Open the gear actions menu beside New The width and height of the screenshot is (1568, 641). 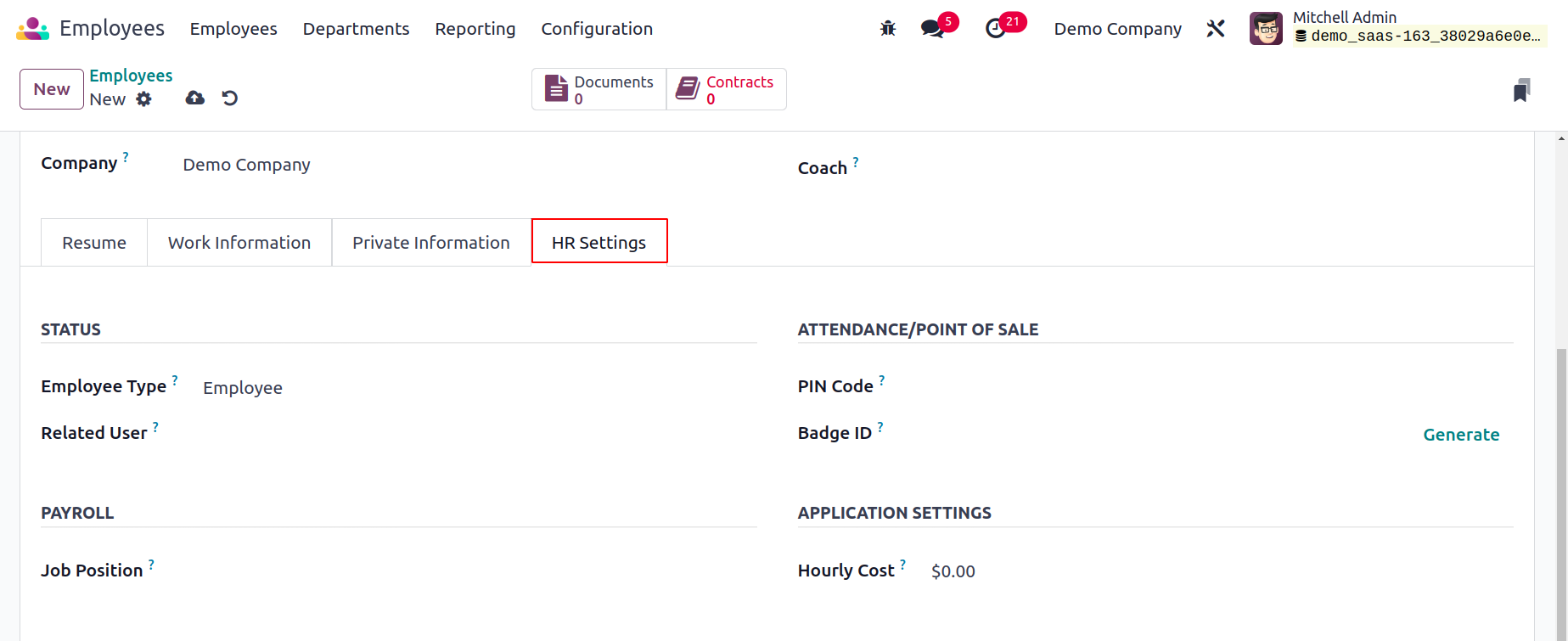pos(144,99)
